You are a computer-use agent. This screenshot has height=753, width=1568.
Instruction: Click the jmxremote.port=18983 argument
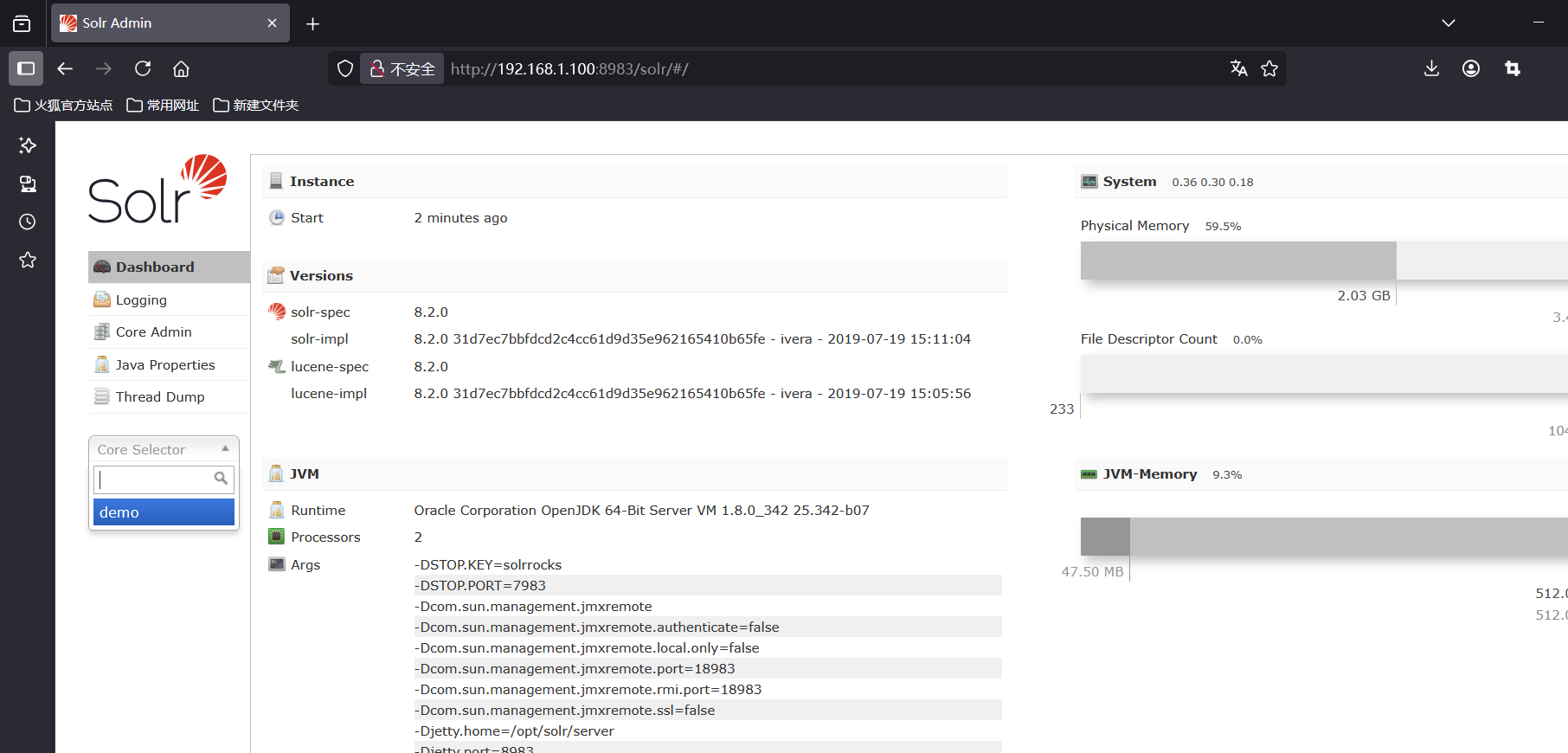tap(575, 668)
